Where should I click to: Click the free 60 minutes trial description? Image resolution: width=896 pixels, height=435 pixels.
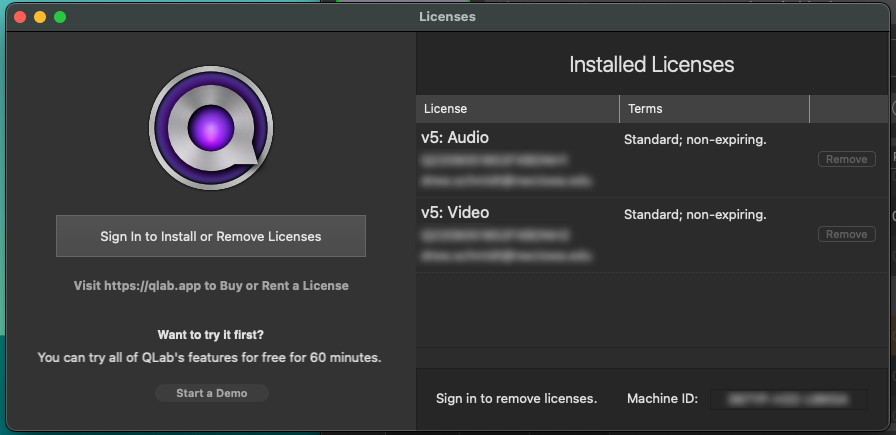(209, 358)
